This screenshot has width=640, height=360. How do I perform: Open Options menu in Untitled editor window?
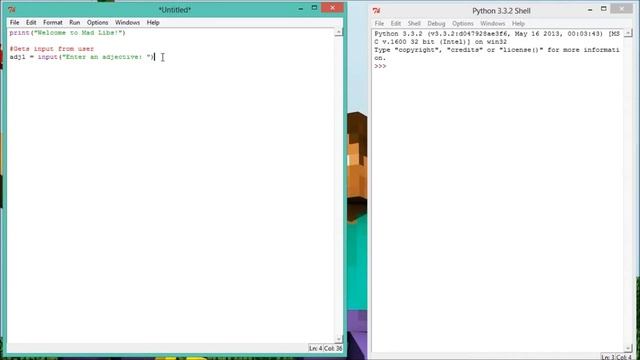(x=97, y=22)
